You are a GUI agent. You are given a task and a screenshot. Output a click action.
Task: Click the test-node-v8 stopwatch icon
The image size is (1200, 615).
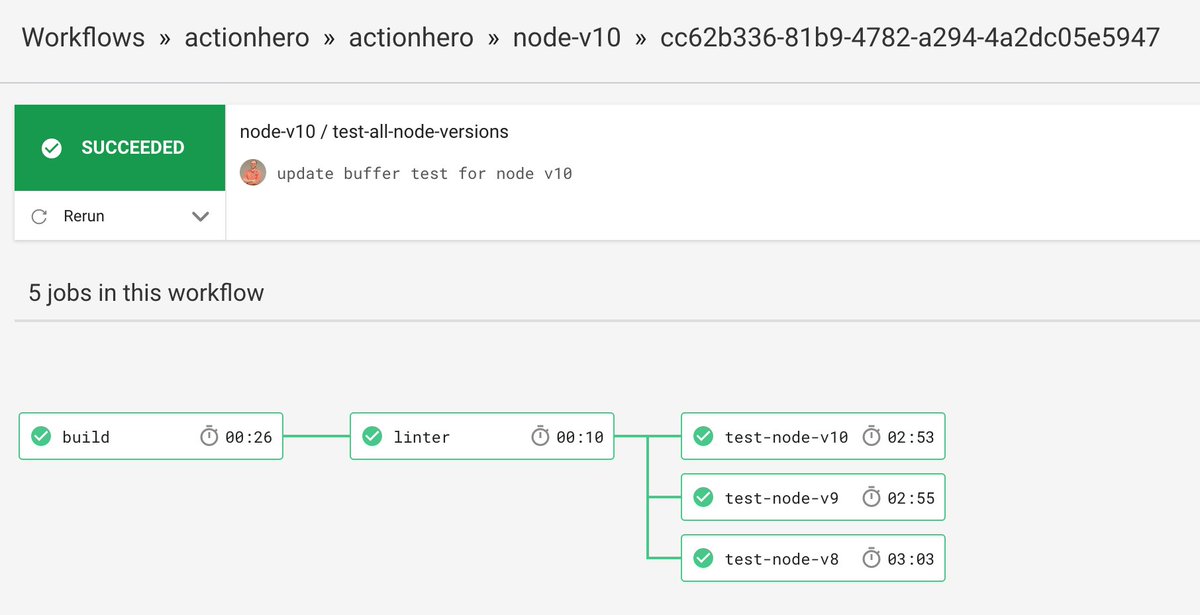point(871,558)
